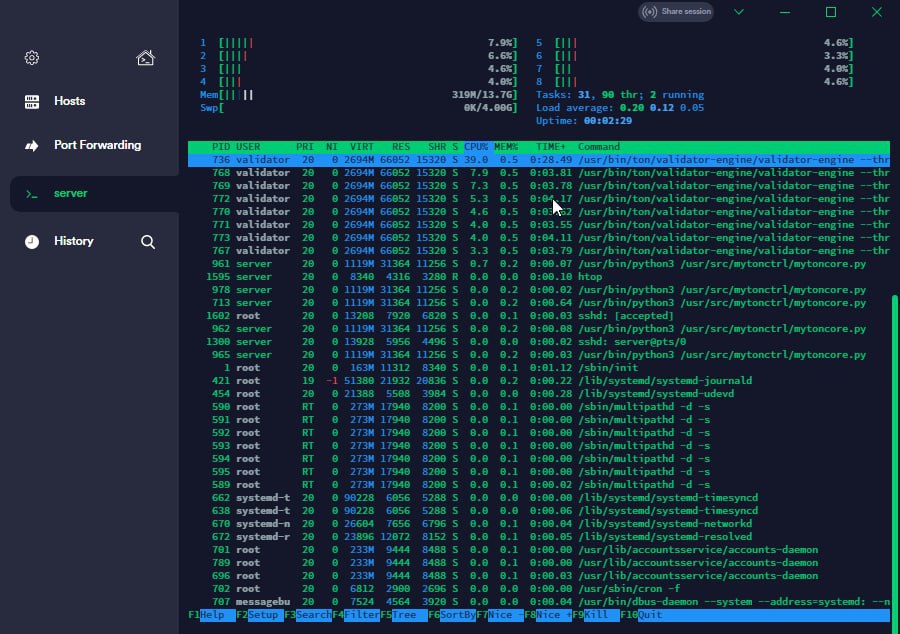The width and height of the screenshot is (900, 634).
Task: Click the Uptime 00:02:29 value
Action: 608,121
